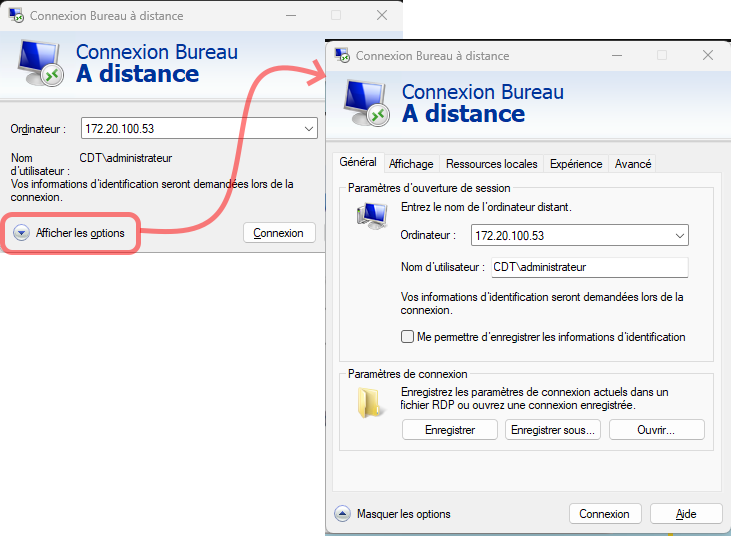Click the title bar app icon in expanded window

[x=342, y=55]
